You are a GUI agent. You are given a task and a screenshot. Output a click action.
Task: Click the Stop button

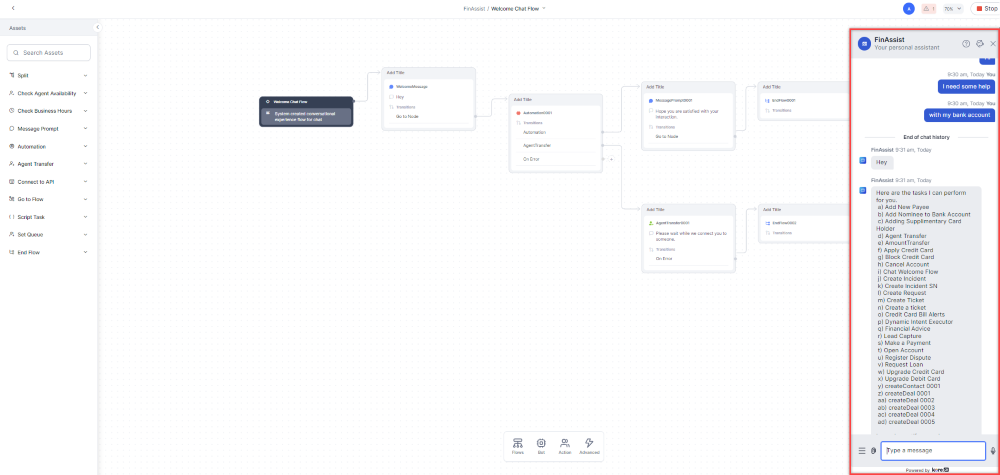pyautogui.click(x=985, y=8)
